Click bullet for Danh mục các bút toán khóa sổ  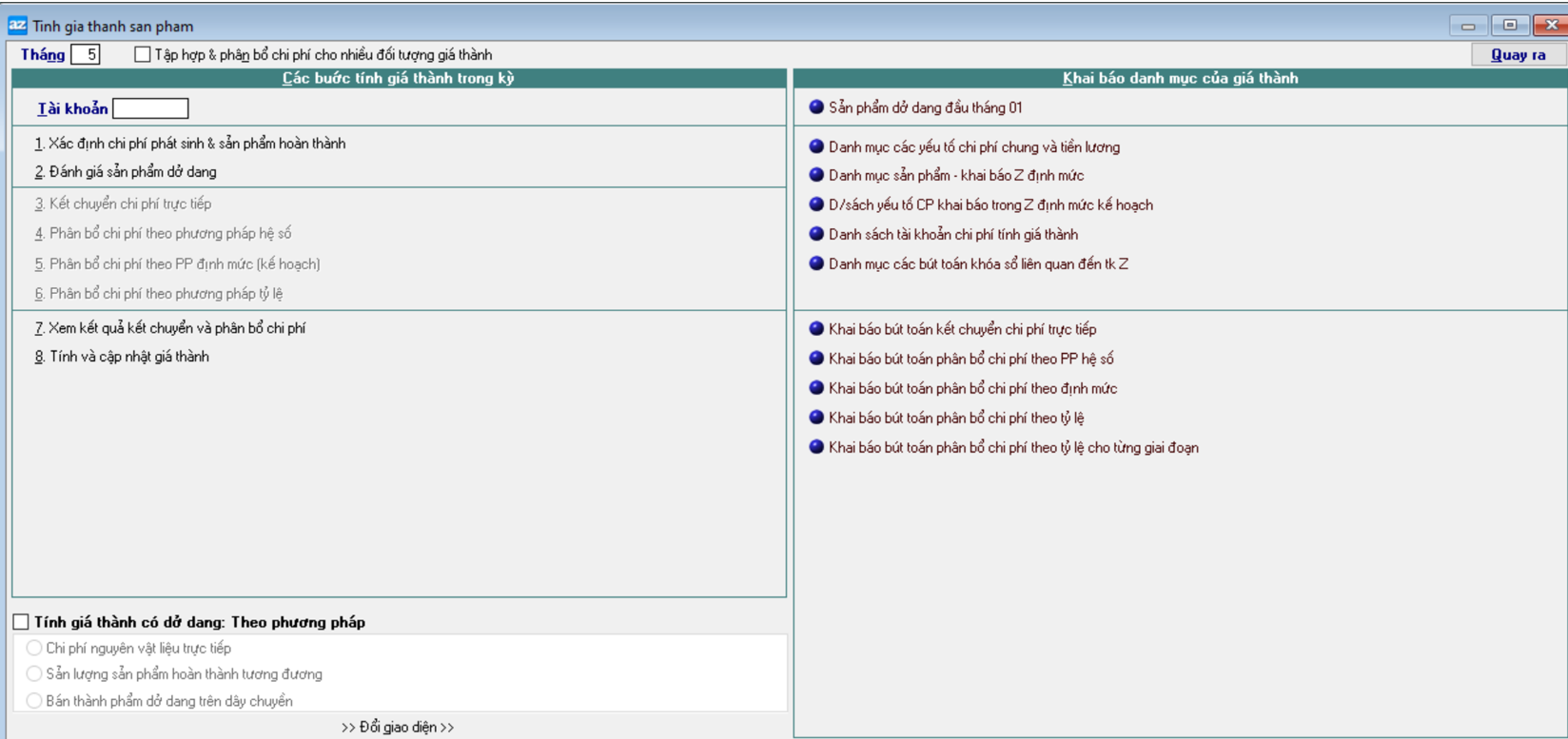(816, 263)
